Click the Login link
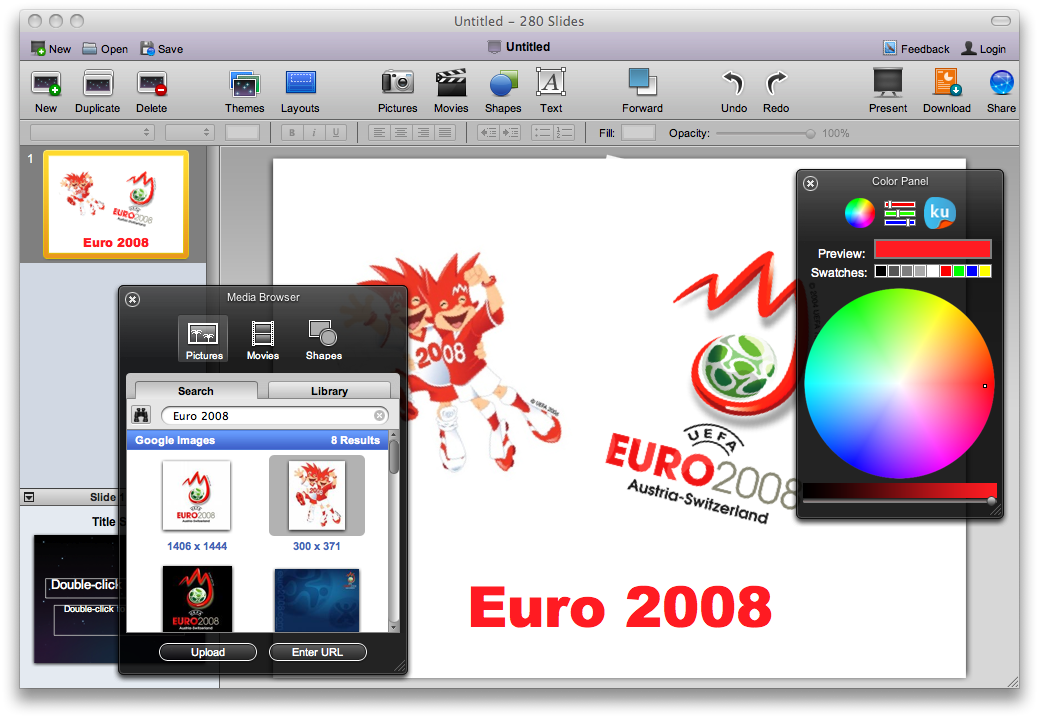 (984, 49)
